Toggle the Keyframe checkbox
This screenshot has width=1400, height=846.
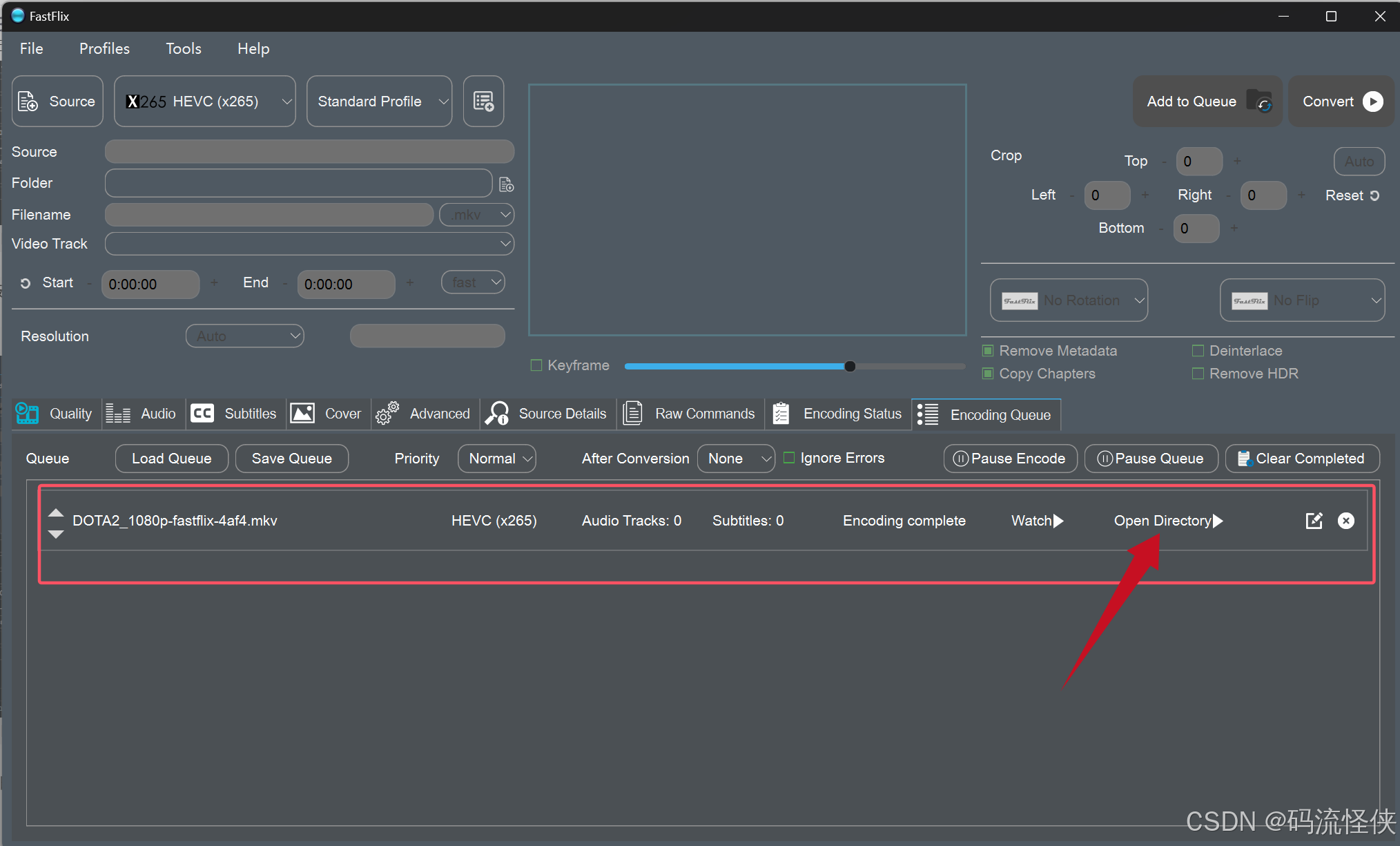536,365
